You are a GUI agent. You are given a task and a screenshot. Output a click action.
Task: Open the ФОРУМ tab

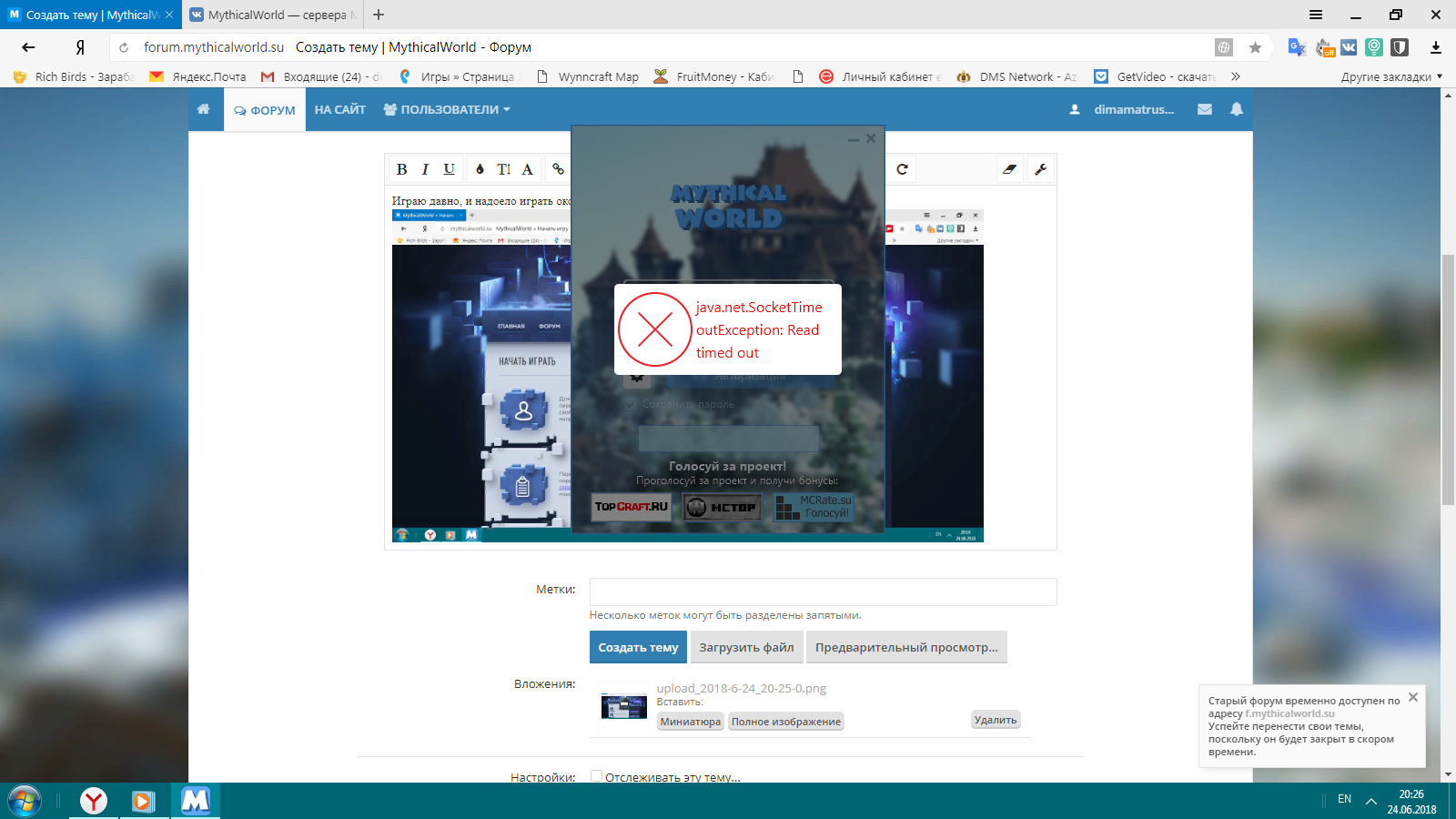[x=265, y=110]
